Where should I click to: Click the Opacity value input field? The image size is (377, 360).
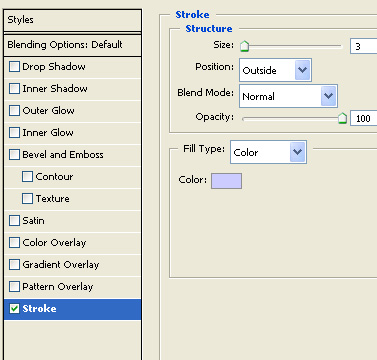pos(364,118)
